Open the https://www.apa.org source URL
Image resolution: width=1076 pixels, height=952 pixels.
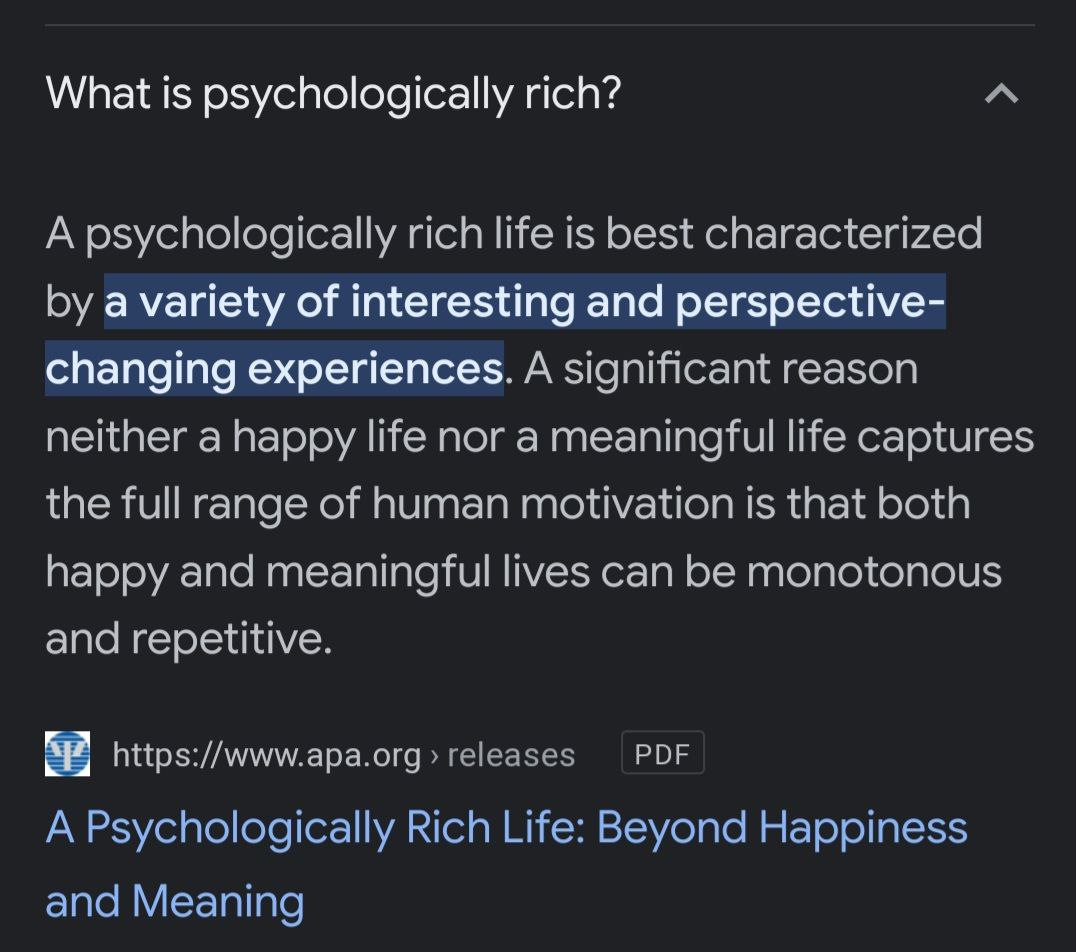pyautogui.click(x=266, y=755)
